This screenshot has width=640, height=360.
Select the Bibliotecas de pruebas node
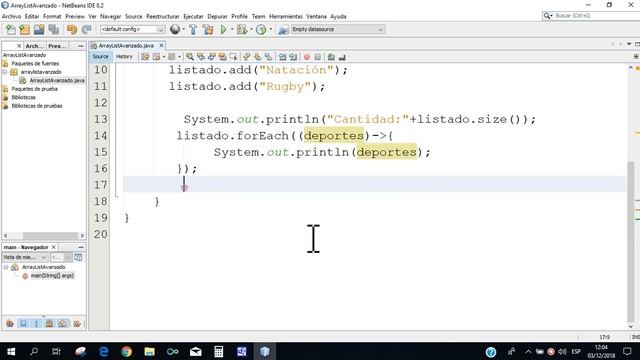pos(37,106)
